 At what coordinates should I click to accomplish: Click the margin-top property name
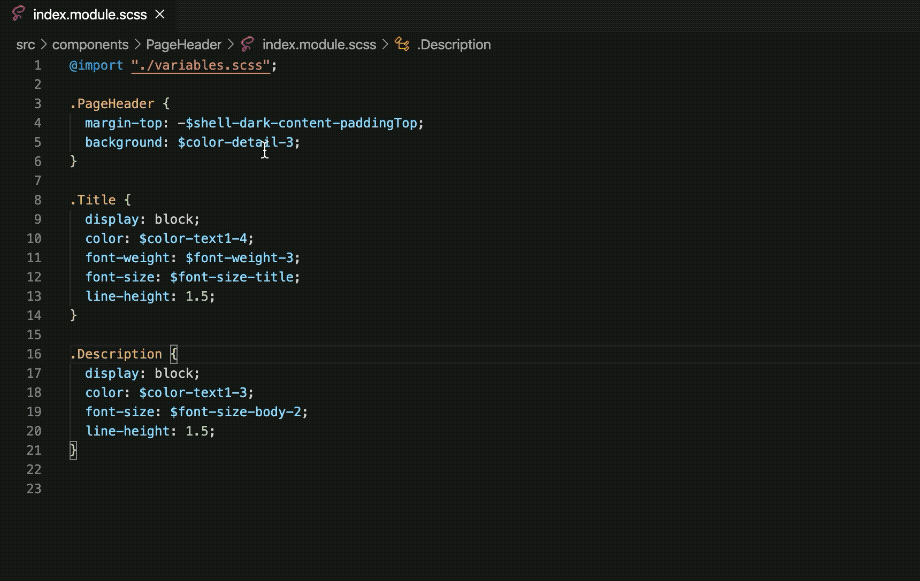123,123
